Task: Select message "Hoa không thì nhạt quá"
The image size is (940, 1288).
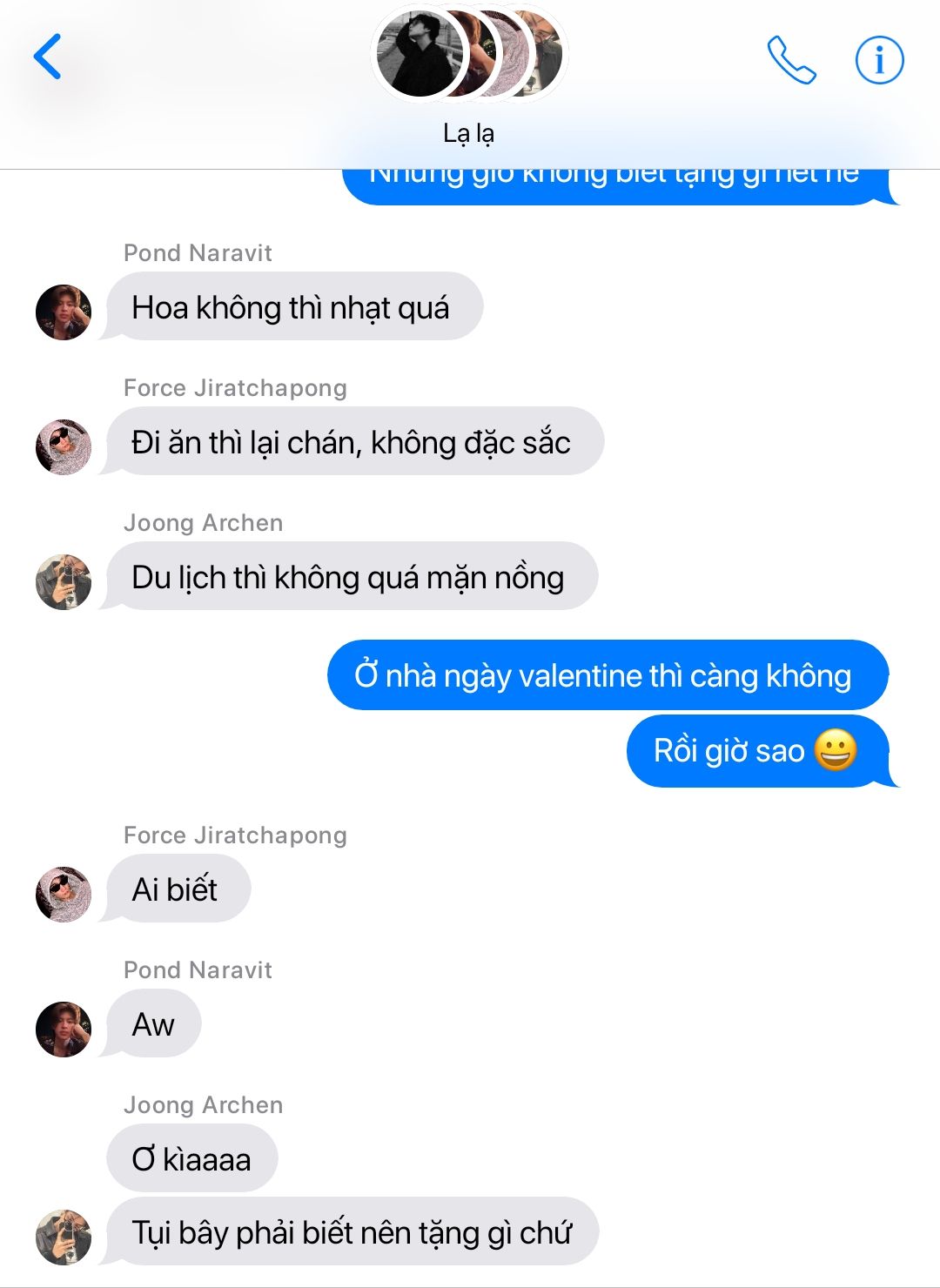Action: point(294,307)
